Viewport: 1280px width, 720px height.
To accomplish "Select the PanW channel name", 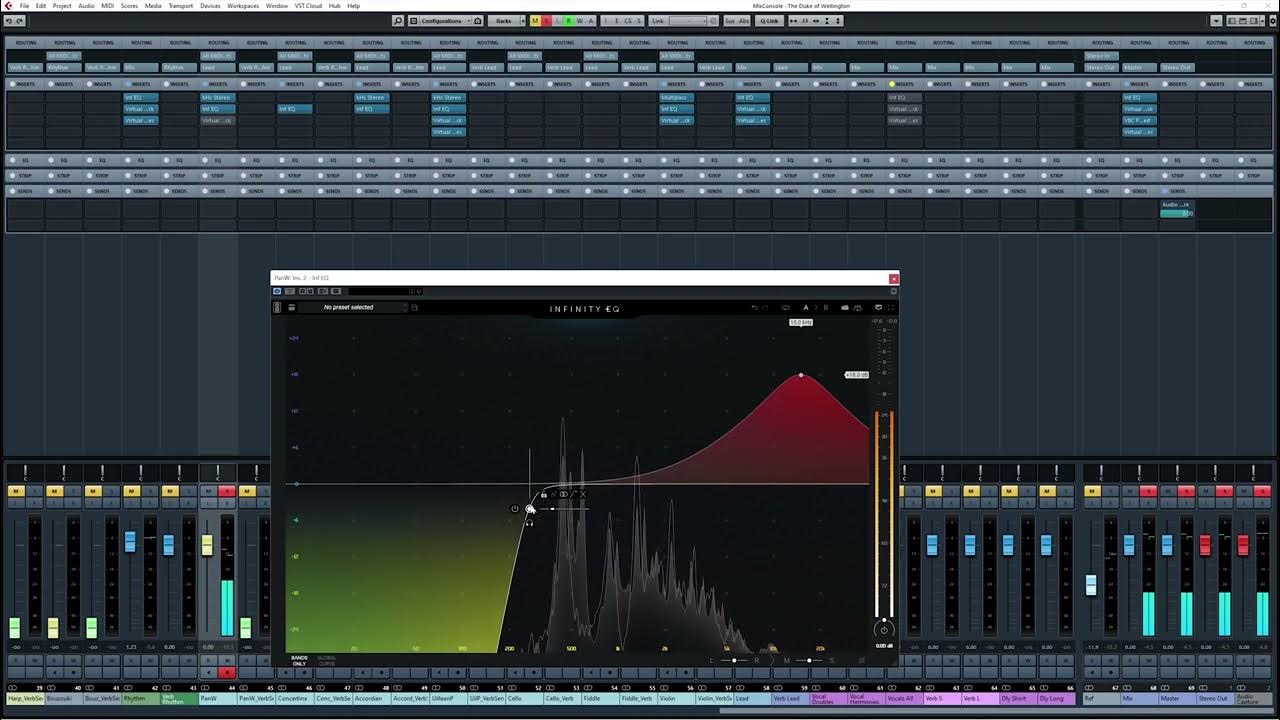I will pos(217,698).
